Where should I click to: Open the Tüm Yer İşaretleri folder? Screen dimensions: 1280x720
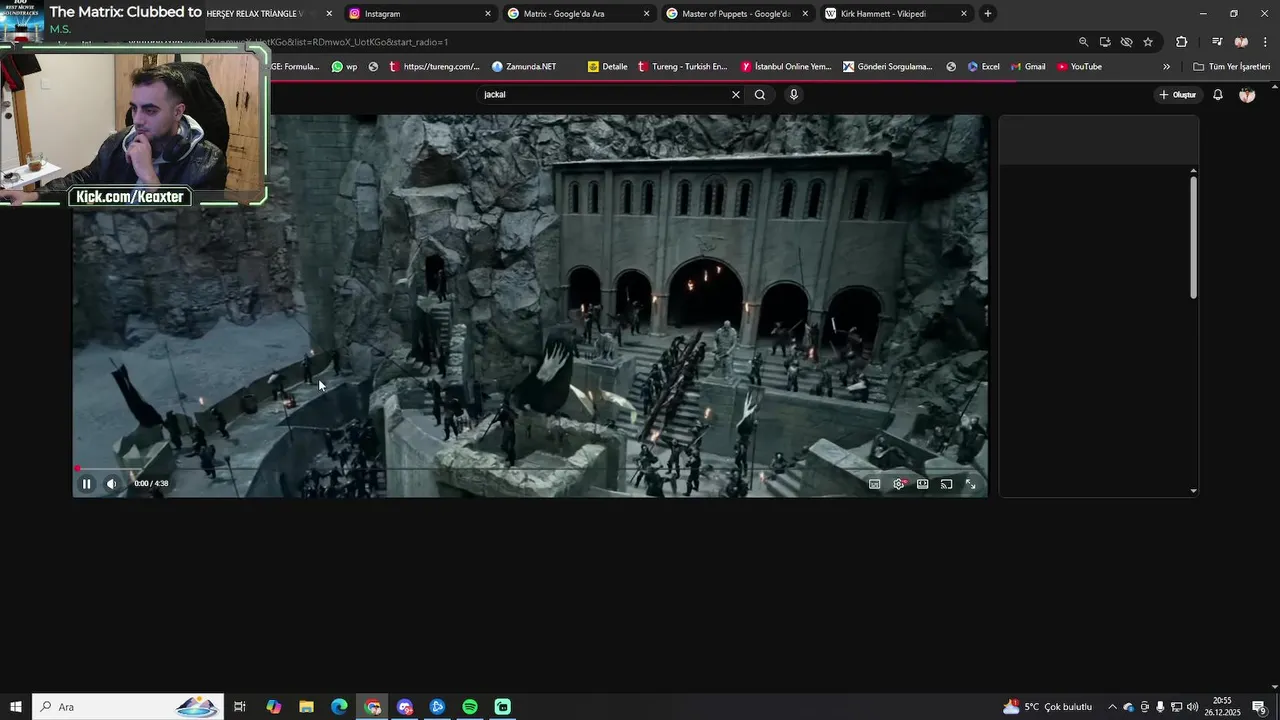point(1232,67)
